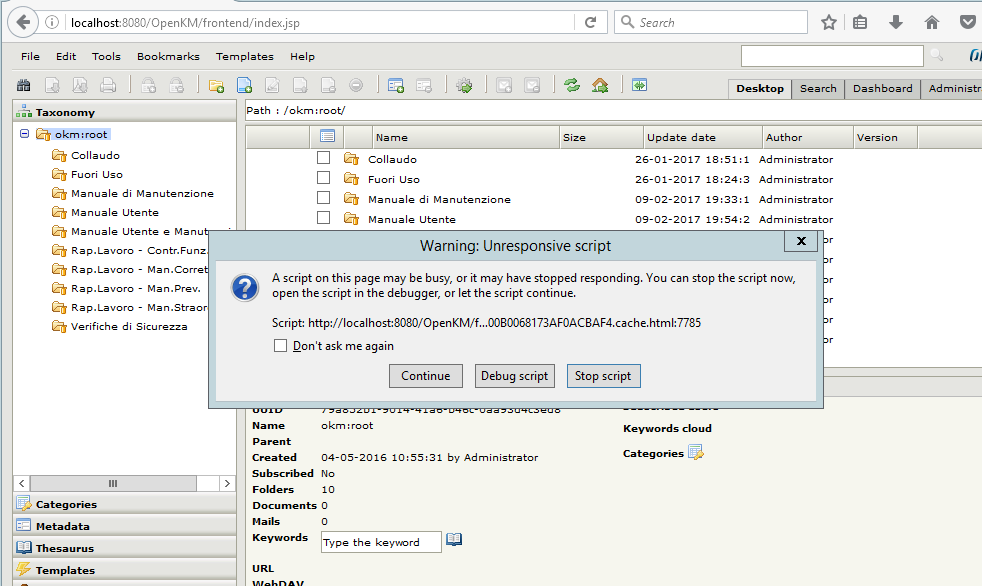The height and width of the screenshot is (586, 982).
Task: Click the thesaurus book icon next to keyword field
Action: pyautogui.click(x=455, y=540)
